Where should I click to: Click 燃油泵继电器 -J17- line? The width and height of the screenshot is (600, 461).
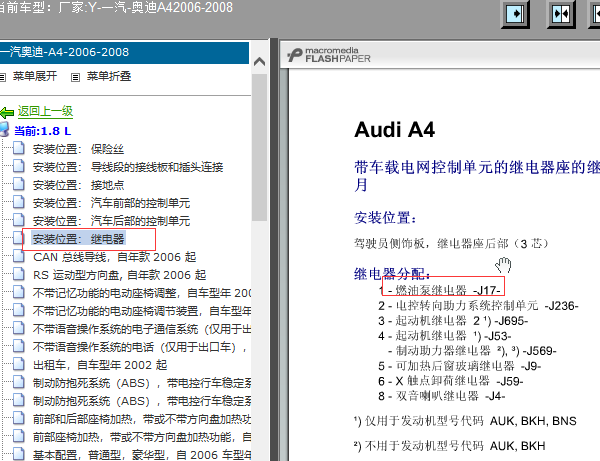(440, 290)
